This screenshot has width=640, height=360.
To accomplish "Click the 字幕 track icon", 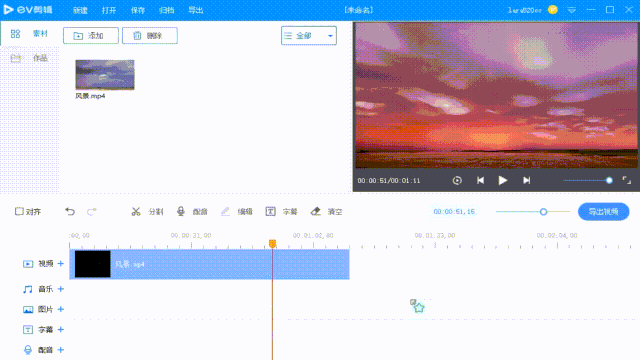I will [28, 330].
